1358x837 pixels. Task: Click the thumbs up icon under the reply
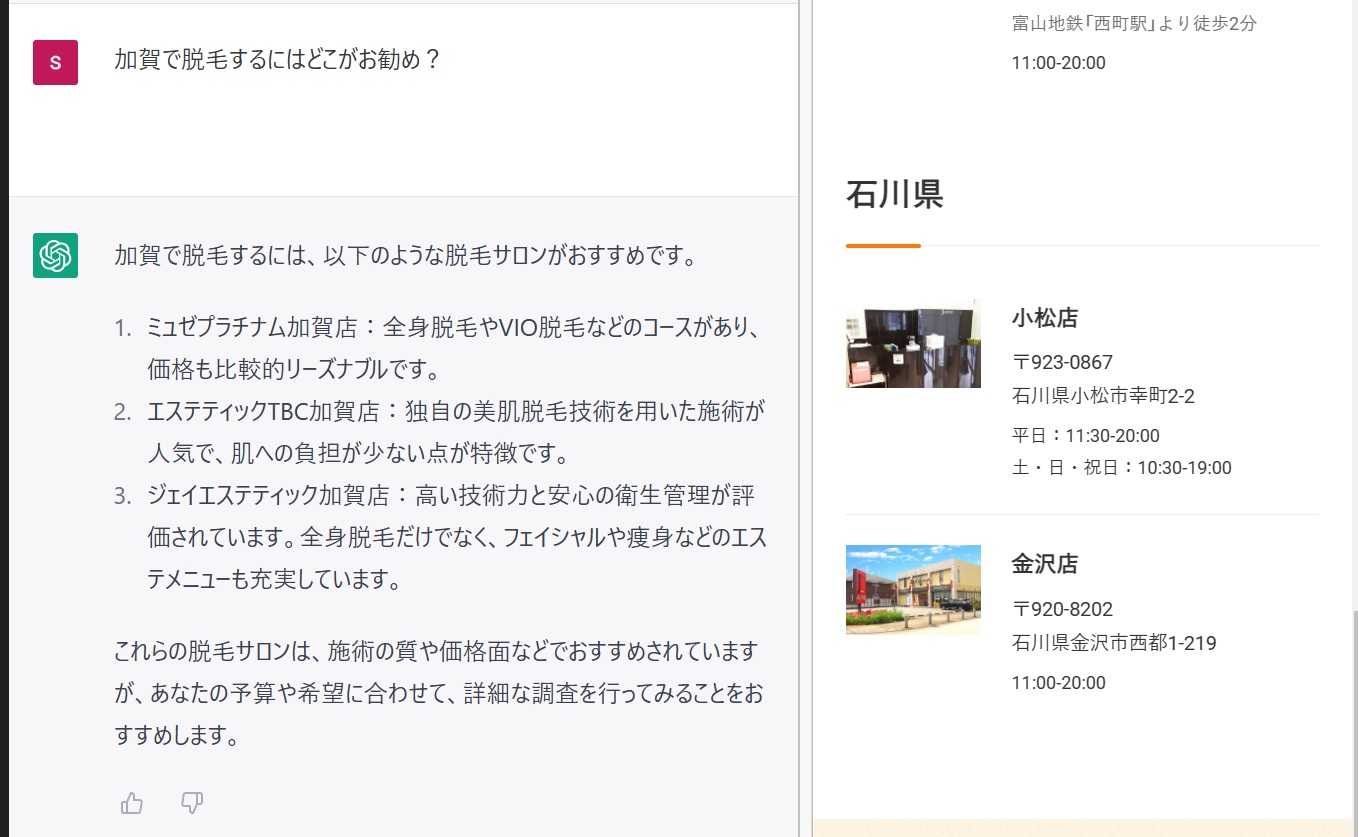pyautogui.click(x=132, y=803)
